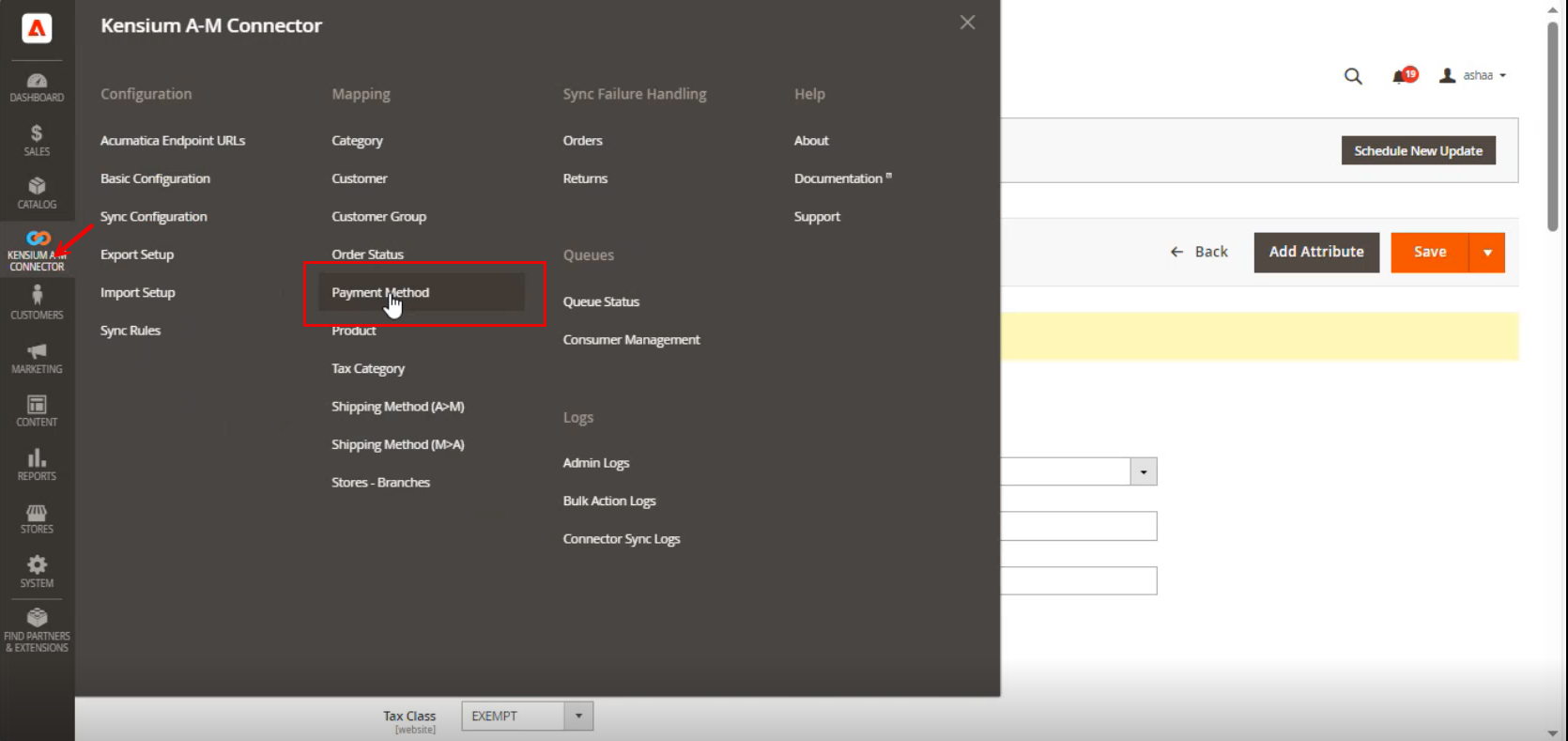This screenshot has height=741, width=1568.
Task: Select Payment Method under Mapping
Action: click(x=380, y=293)
